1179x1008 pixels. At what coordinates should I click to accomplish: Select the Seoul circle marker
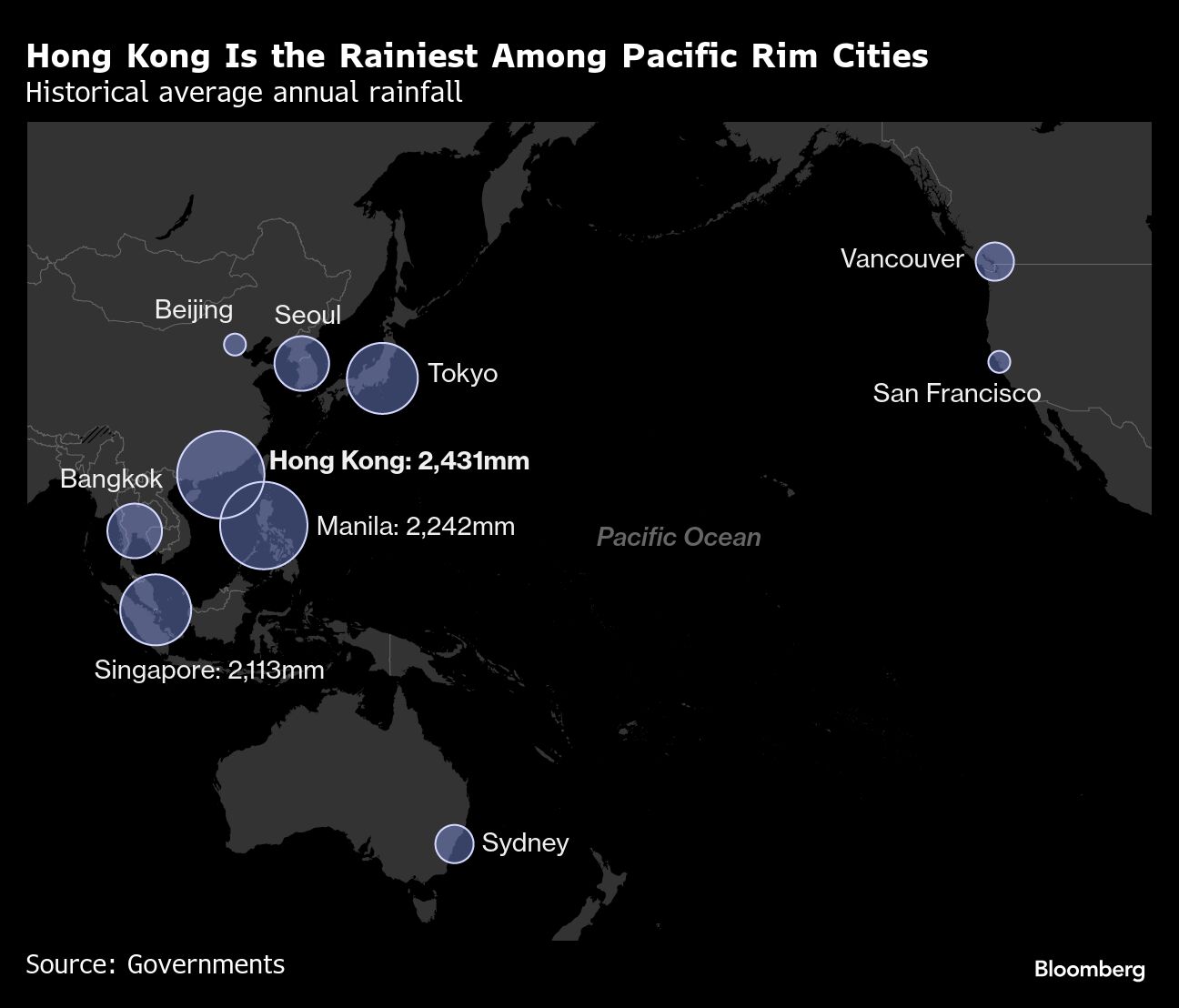[301, 363]
